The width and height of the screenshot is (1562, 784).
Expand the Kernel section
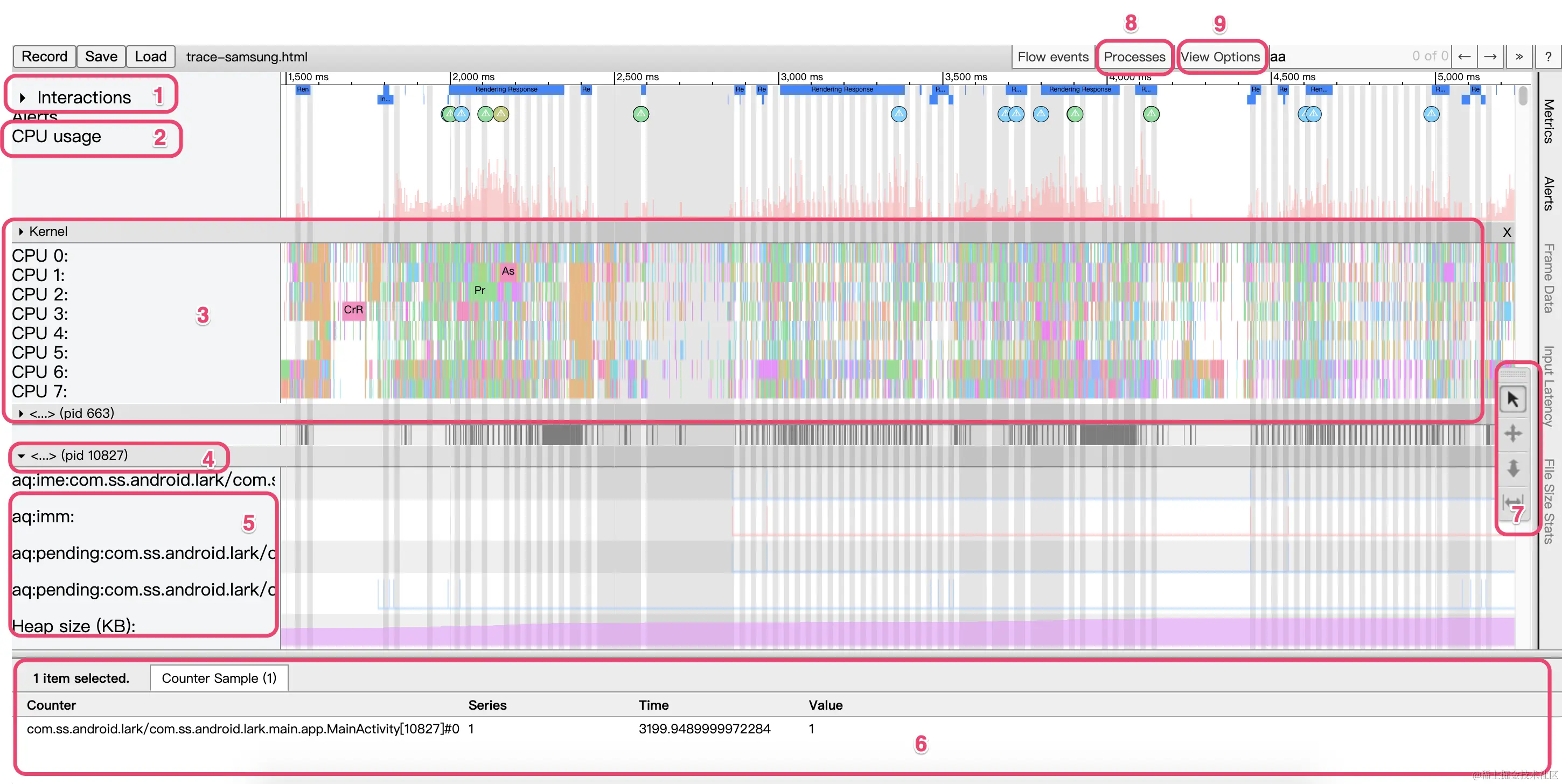click(x=21, y=232)
